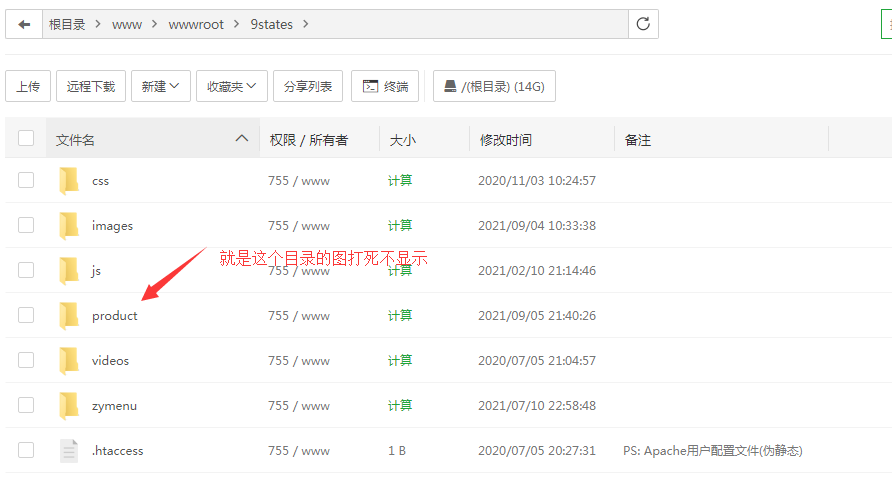Image resolution: width=892 pixels, height=478 pixels.
Task: Expand the 新建 dropdown
Action: (x=161, y=86)
